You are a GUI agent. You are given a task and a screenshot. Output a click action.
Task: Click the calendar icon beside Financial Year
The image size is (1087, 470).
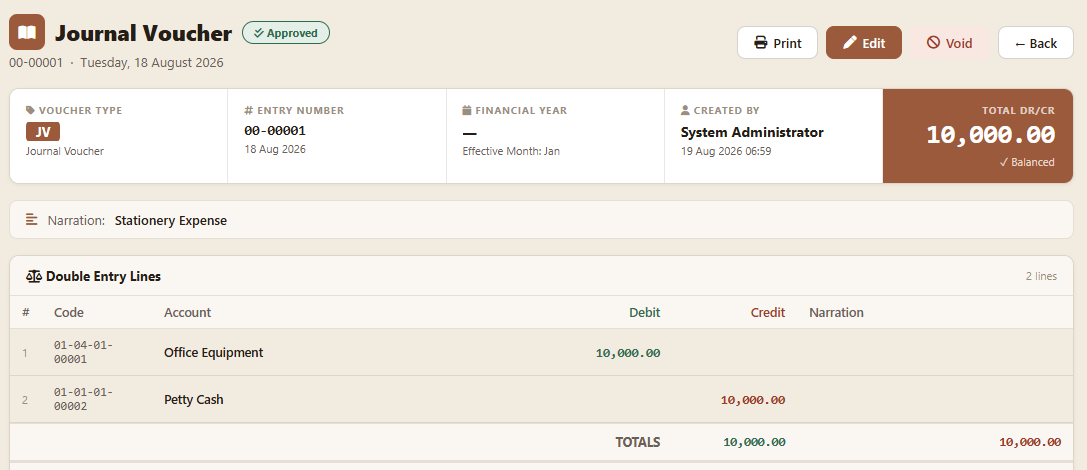[x=467, y=110]
